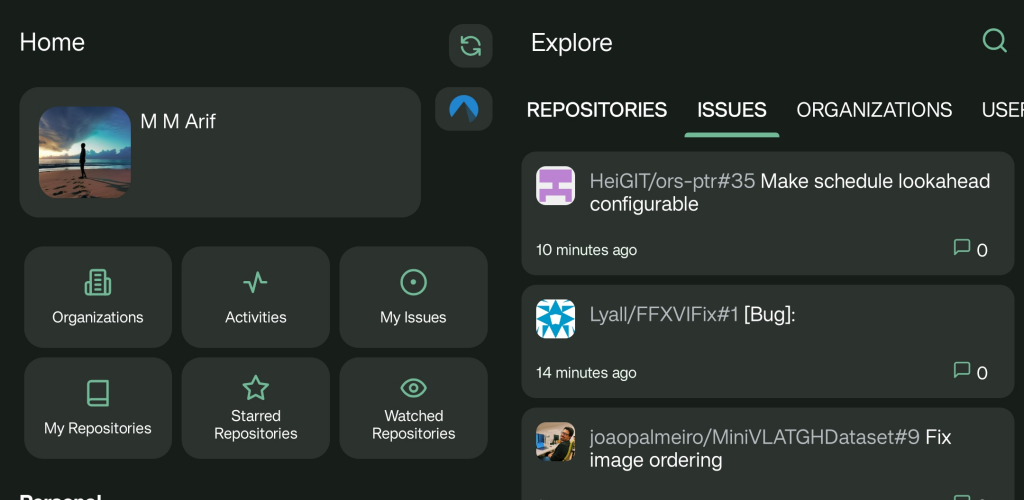
Task: Click comment icon on HeiGIT issue
Action: (962, 248)
